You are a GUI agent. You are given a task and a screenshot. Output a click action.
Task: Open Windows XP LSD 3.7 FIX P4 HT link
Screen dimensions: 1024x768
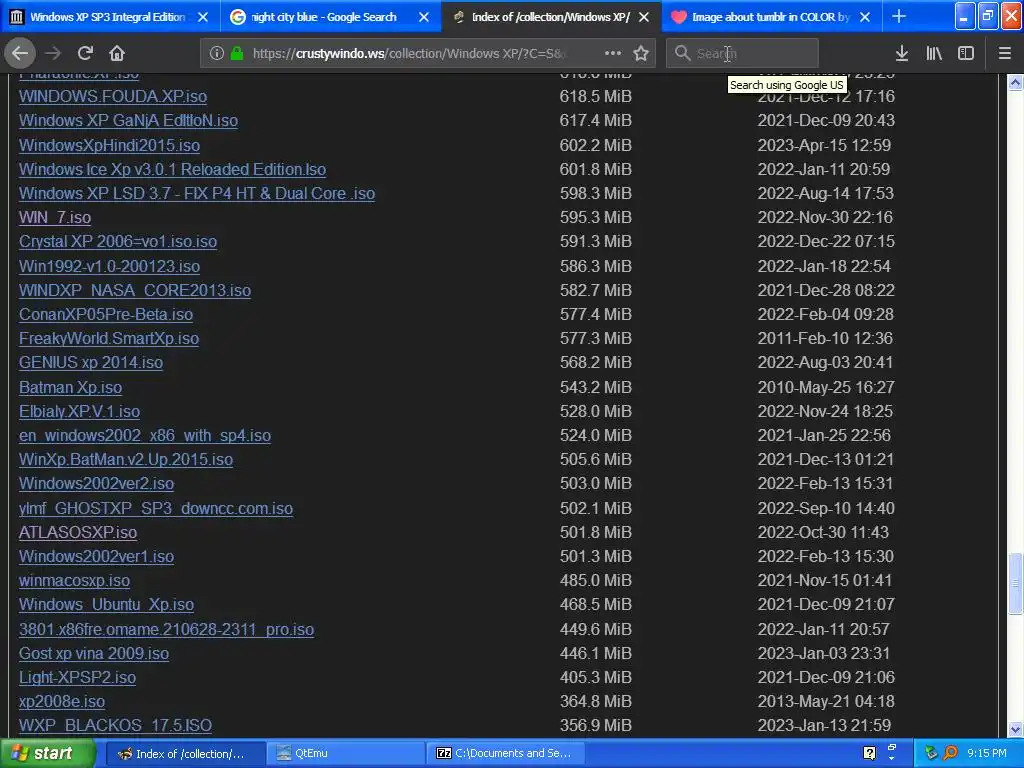point(197,194)
